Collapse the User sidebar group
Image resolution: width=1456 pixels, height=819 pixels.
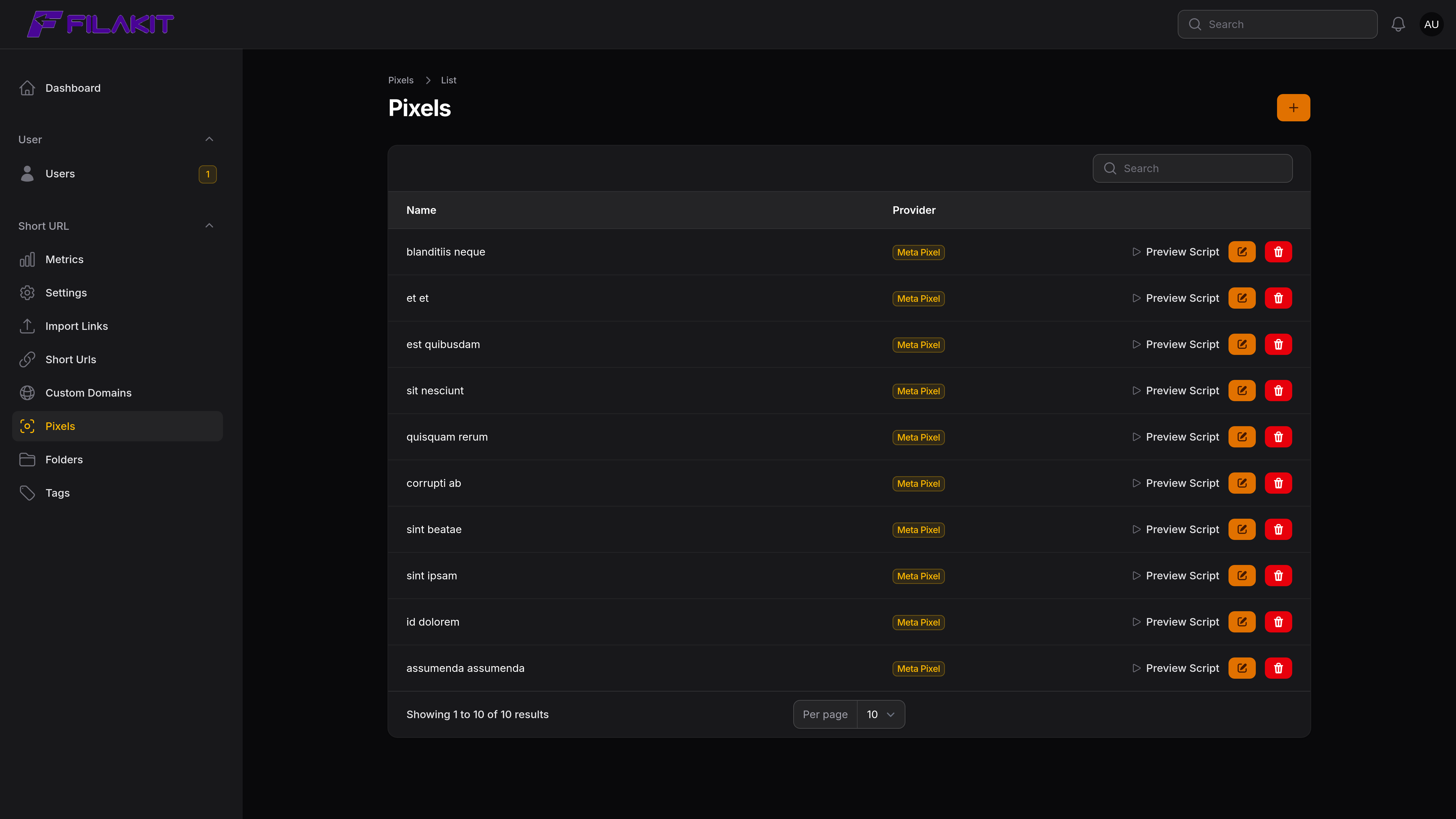click(209, 139)
